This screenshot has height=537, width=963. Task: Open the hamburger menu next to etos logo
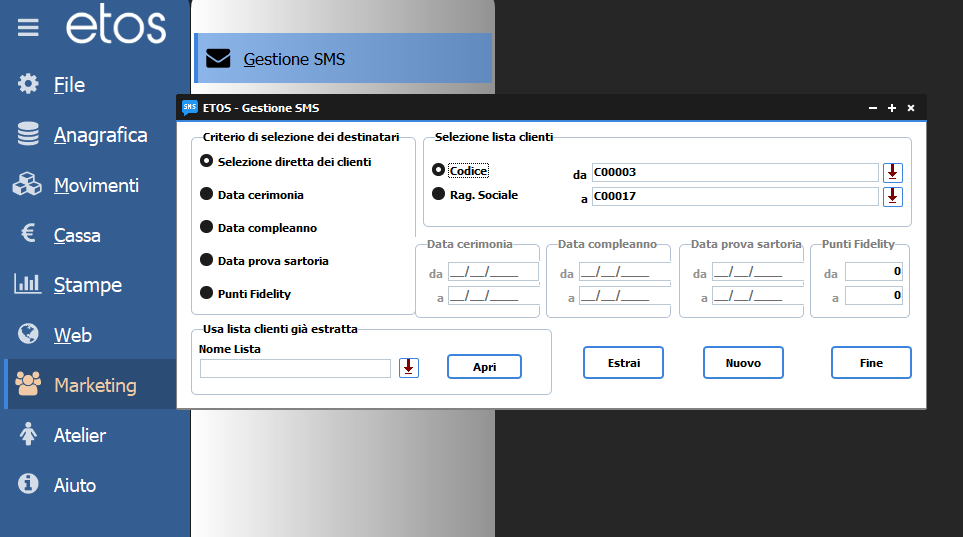28,28
